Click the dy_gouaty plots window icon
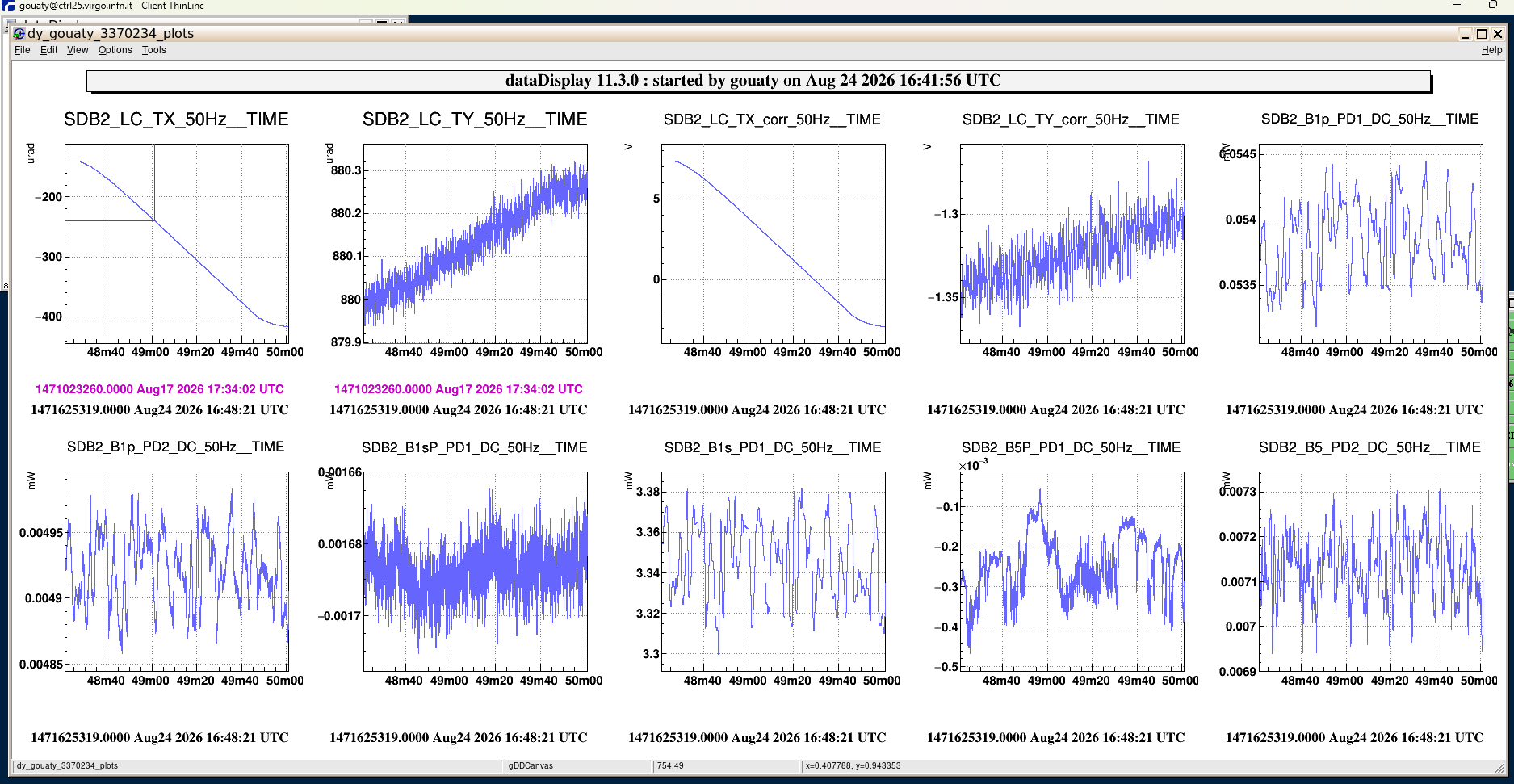This screenshot has width=1514, height=784. pos(19,33)
